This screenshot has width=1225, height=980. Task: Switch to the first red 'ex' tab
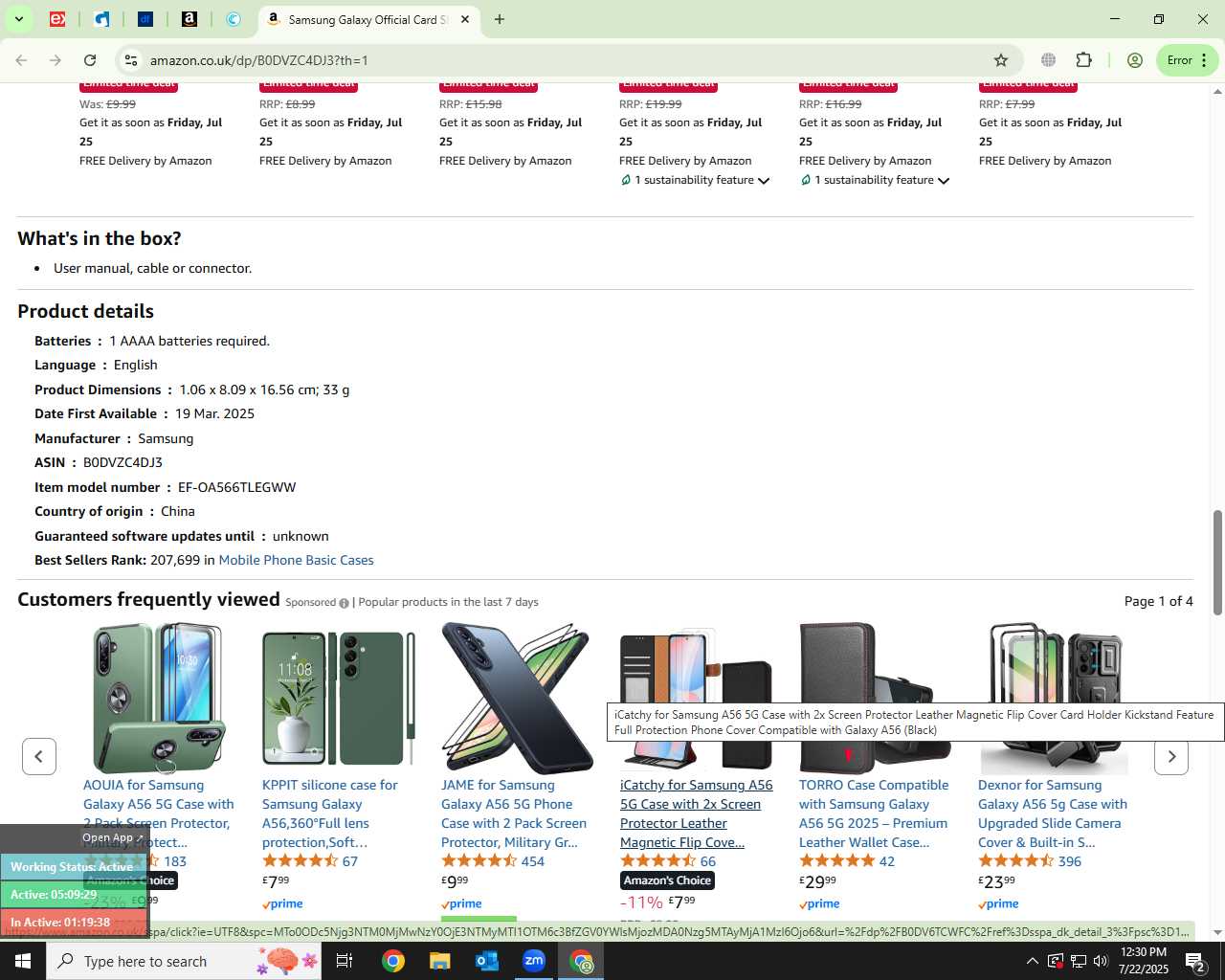(x=57, y=19)
